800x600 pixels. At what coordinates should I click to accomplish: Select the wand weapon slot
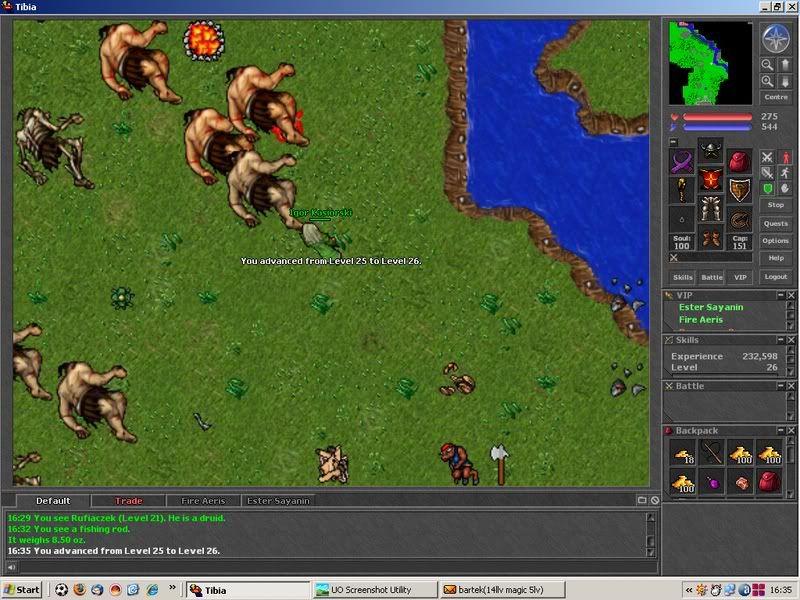682,190
